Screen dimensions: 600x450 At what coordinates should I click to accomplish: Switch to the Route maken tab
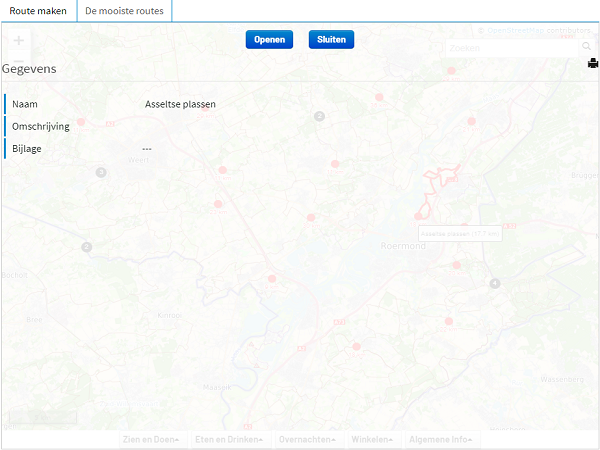coord(38,11)
